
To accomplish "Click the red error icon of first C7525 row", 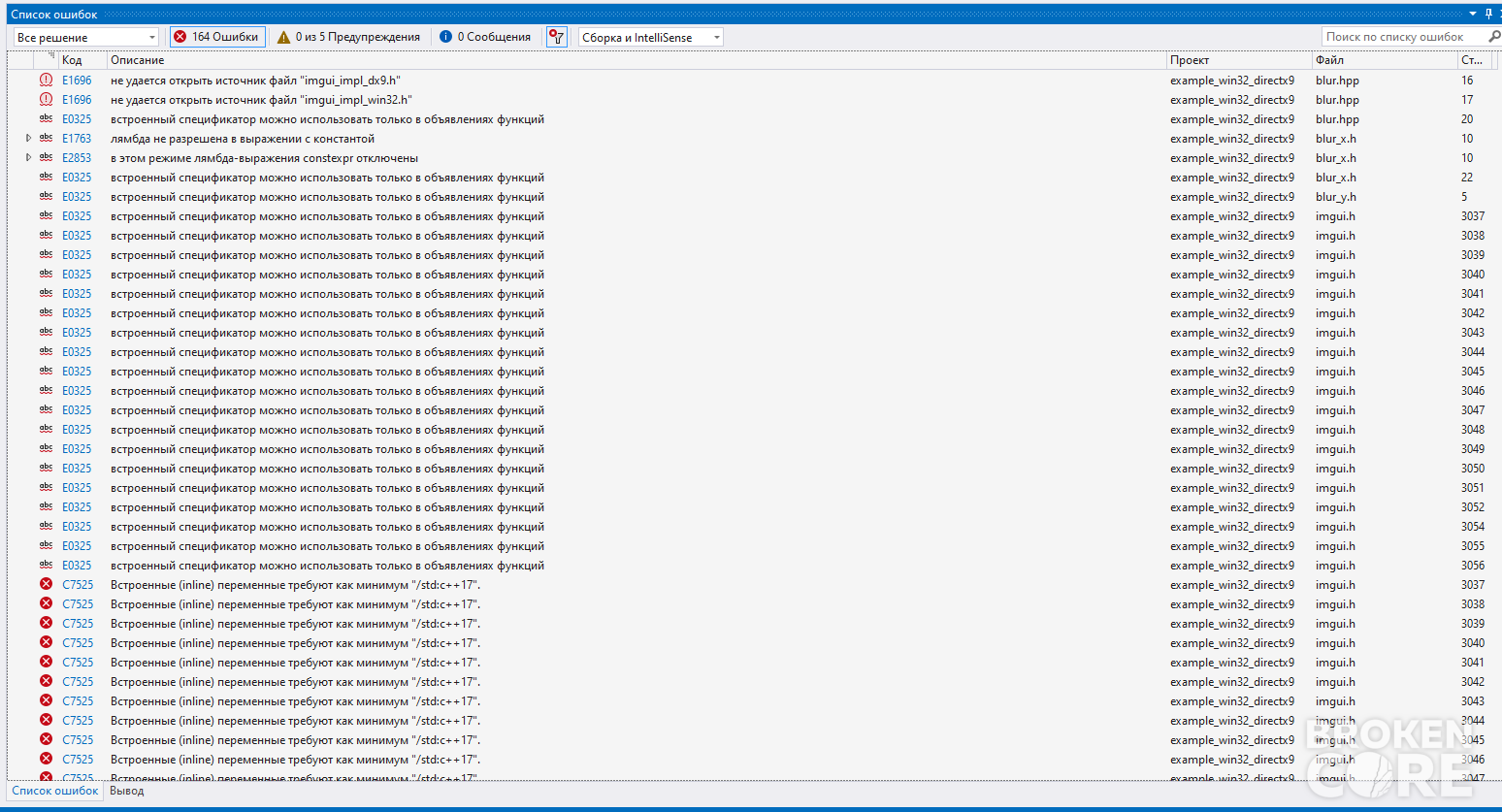I will point(46,584).
